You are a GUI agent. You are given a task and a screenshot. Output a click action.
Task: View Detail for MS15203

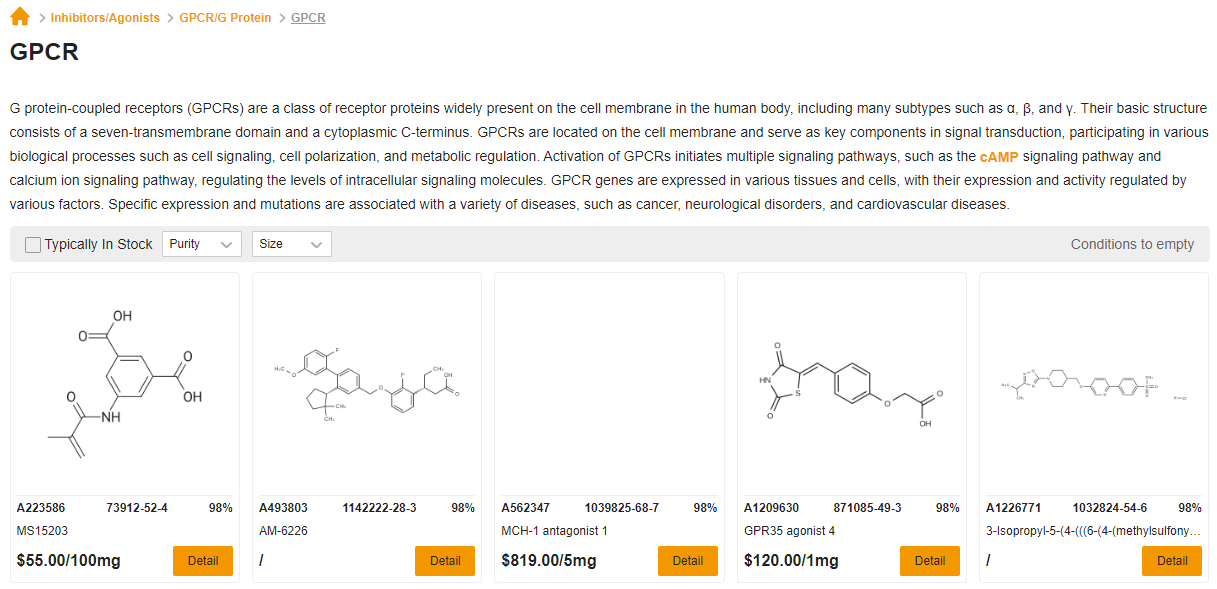pyautogui.click(x=203, y=561)
